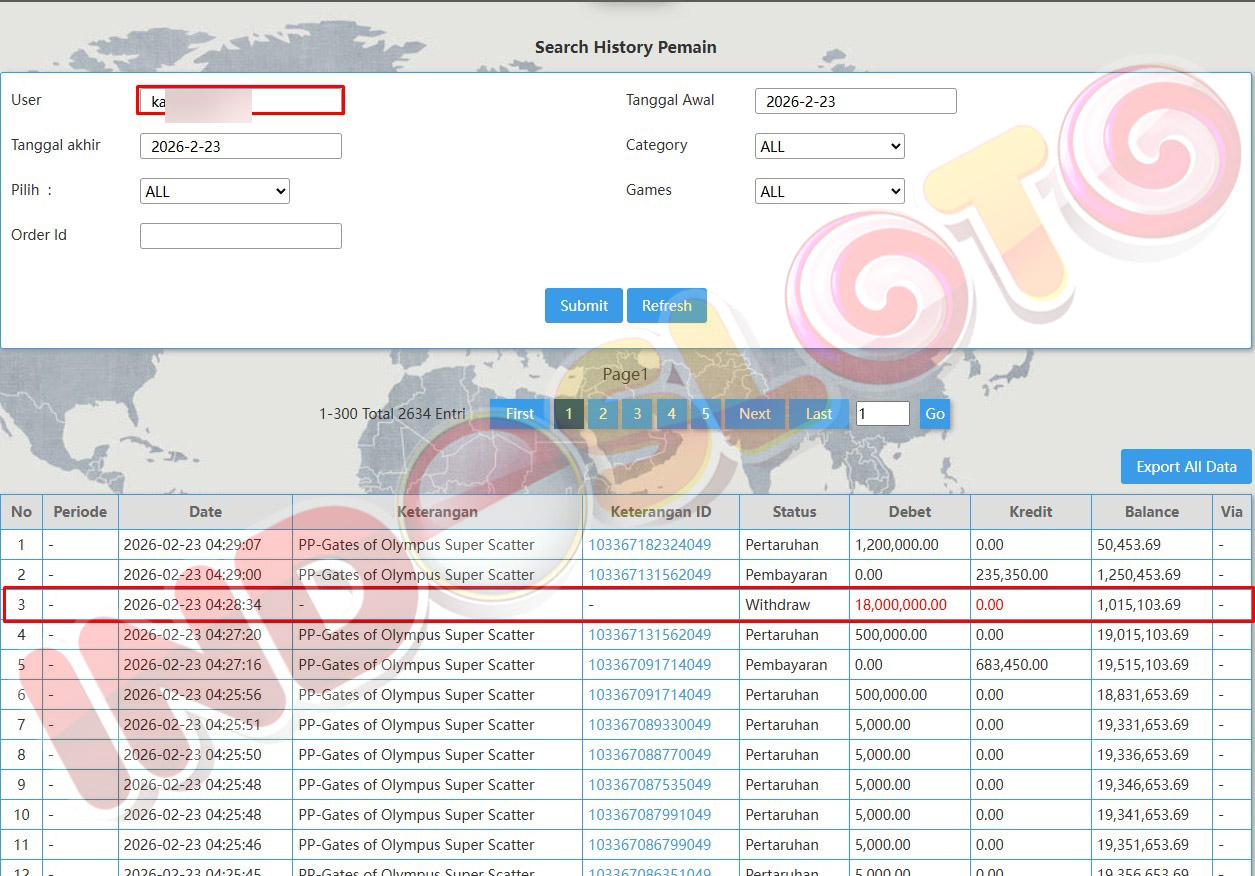Open Keterangan ID link 103367182324049
This screenshot has width=1255, height=876.
tap(649, 545)
